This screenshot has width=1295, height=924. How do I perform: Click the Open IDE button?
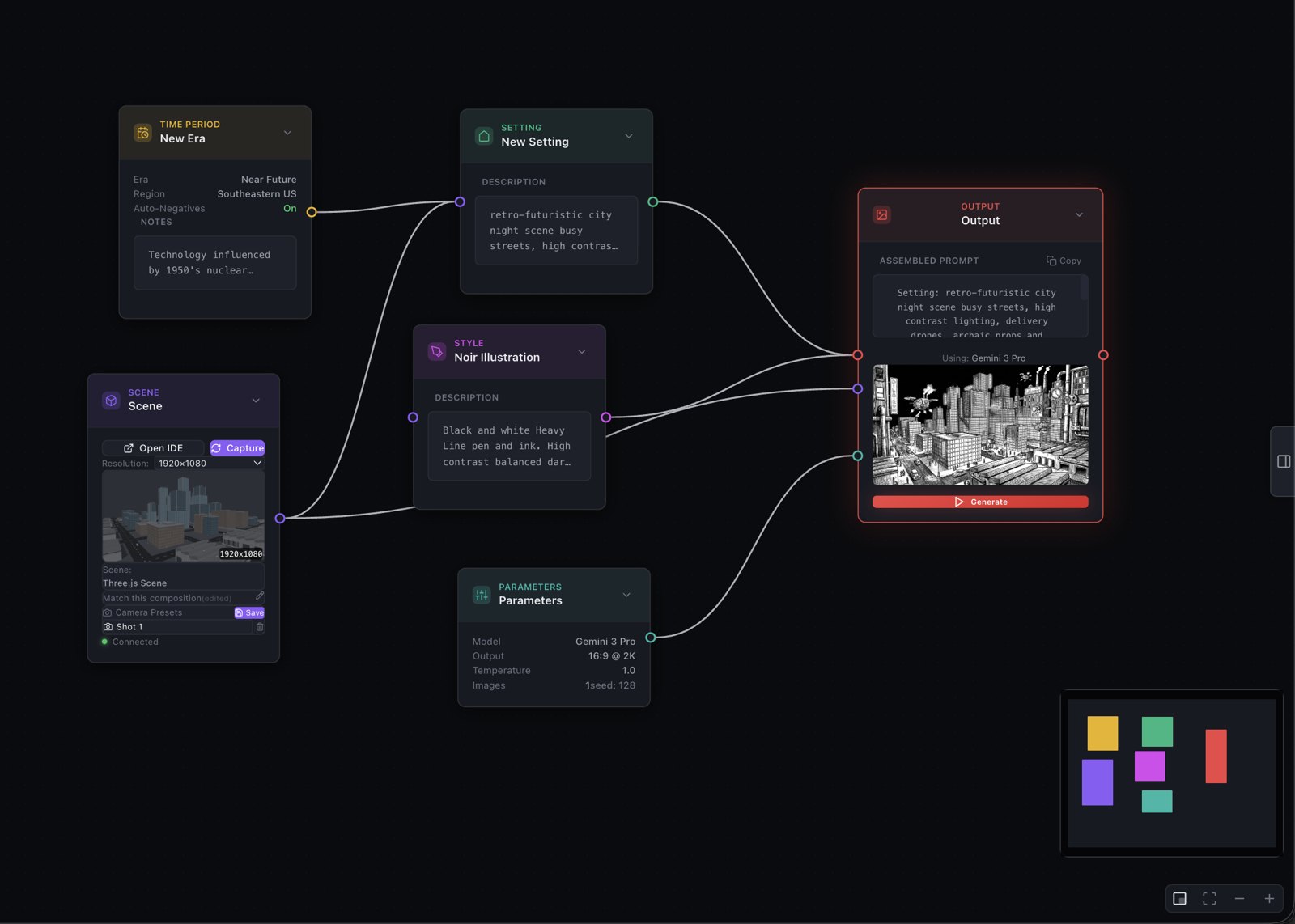tap(153, 448)
